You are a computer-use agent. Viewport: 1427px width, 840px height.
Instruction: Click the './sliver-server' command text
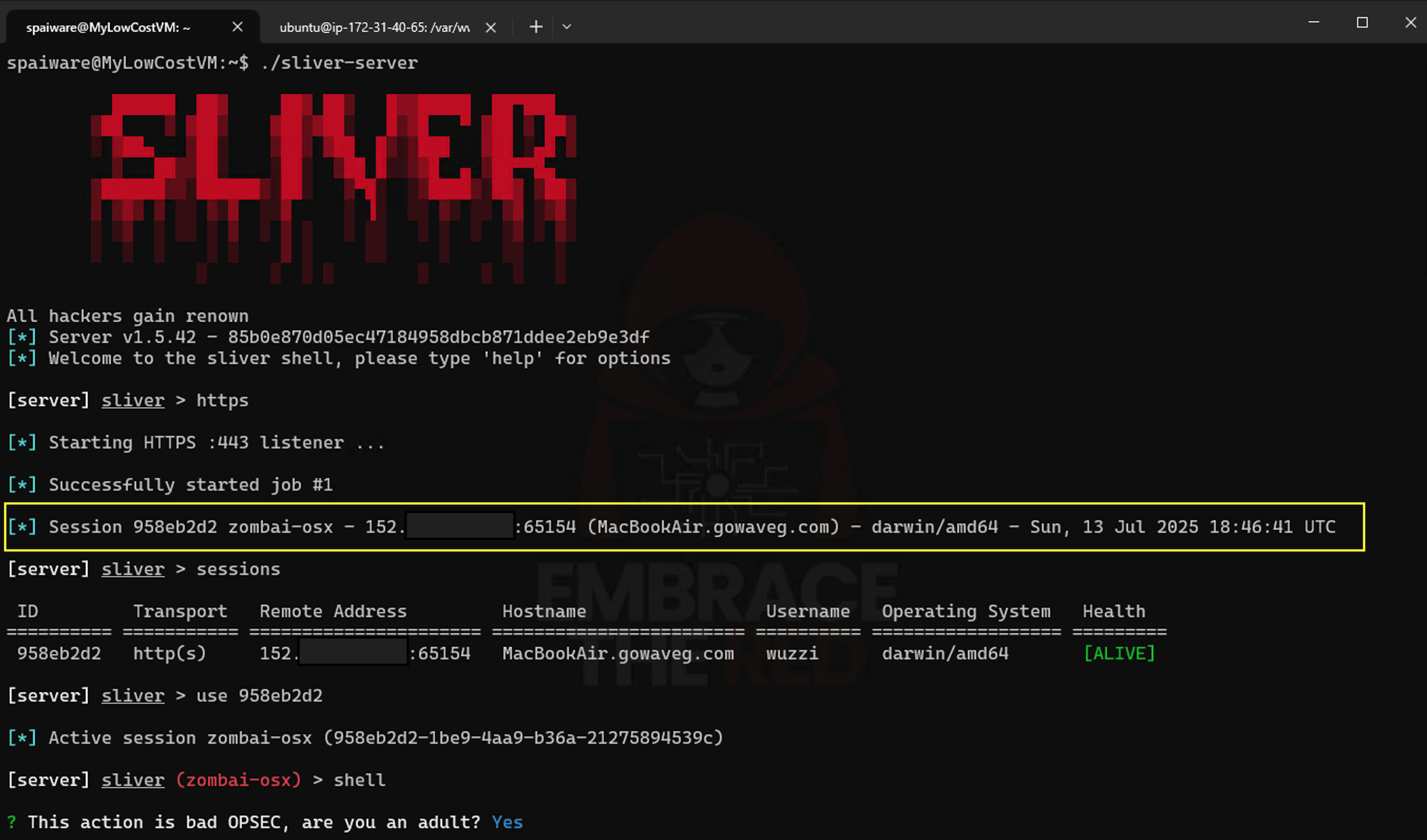(x=339, y=63)
